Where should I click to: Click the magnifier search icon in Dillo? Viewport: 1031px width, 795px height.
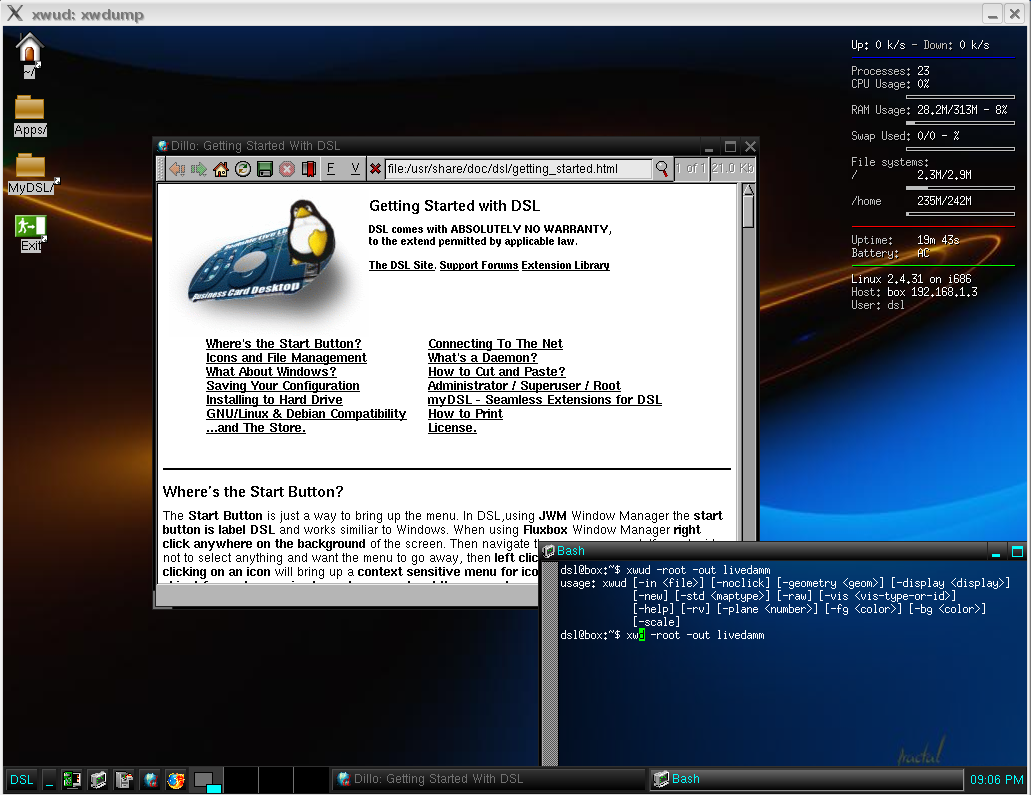tap(661, 169)
